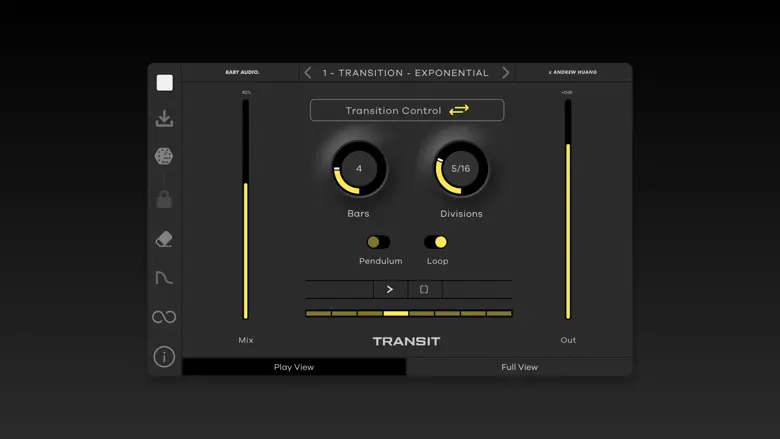Click the Out label
Viewport: 780px width, 439px height.
568,340
